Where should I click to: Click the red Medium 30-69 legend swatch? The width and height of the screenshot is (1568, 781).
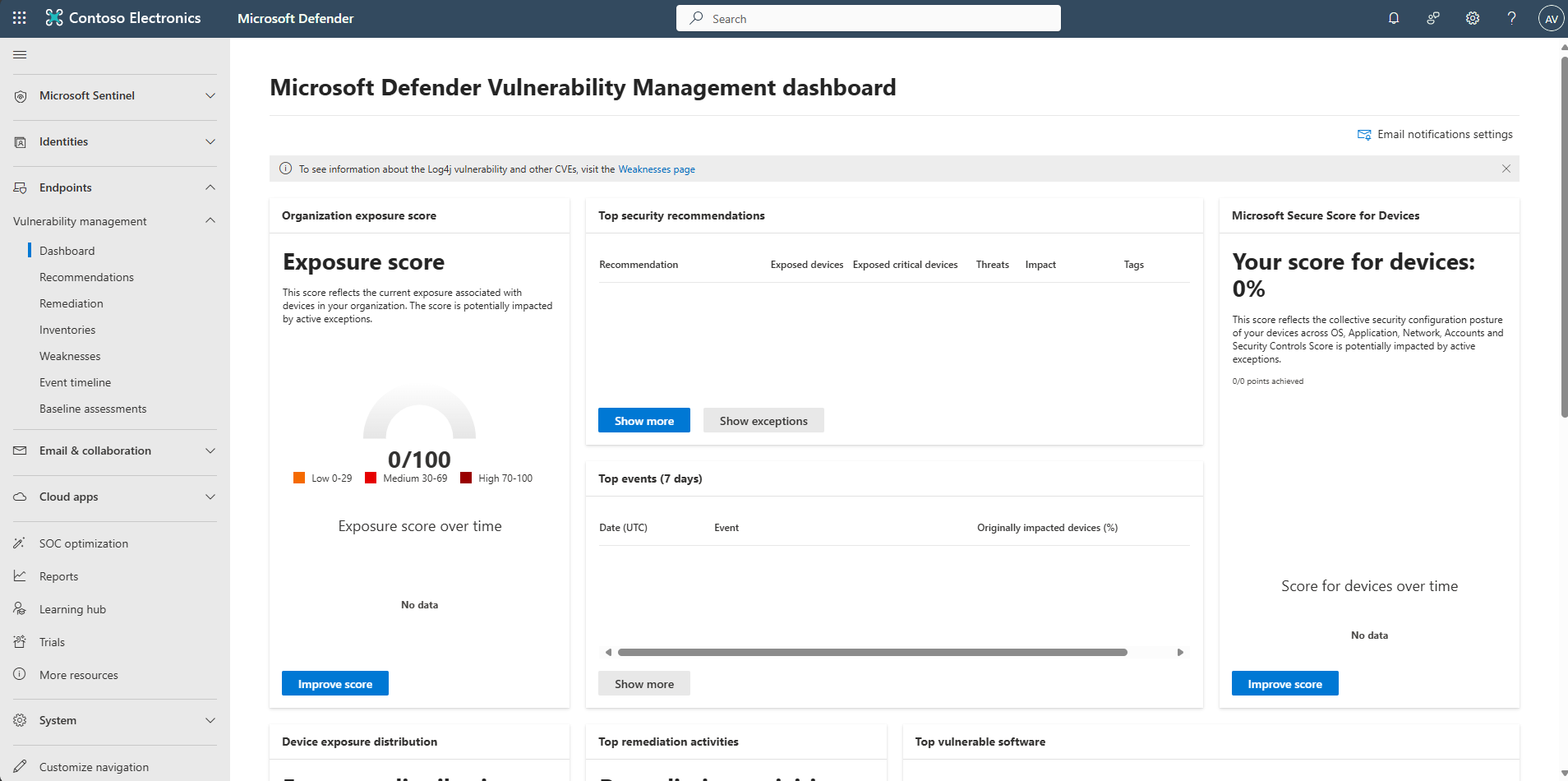click(371, 478)
